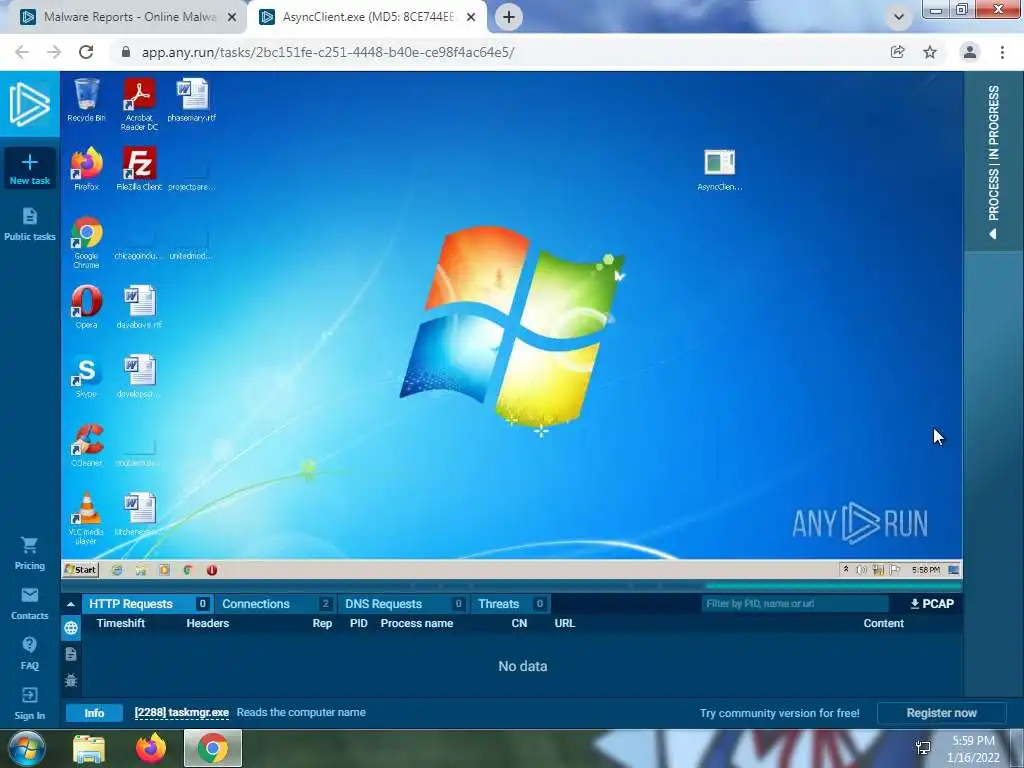
Task: Click host taskbar clock 5:59 PM
Action: [x=973, y=749]
